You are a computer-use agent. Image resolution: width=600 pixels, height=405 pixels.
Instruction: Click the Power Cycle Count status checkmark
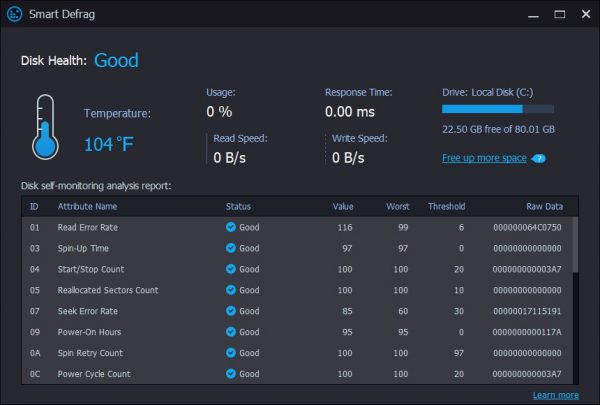pyautogui.click(x=231, y=373)
